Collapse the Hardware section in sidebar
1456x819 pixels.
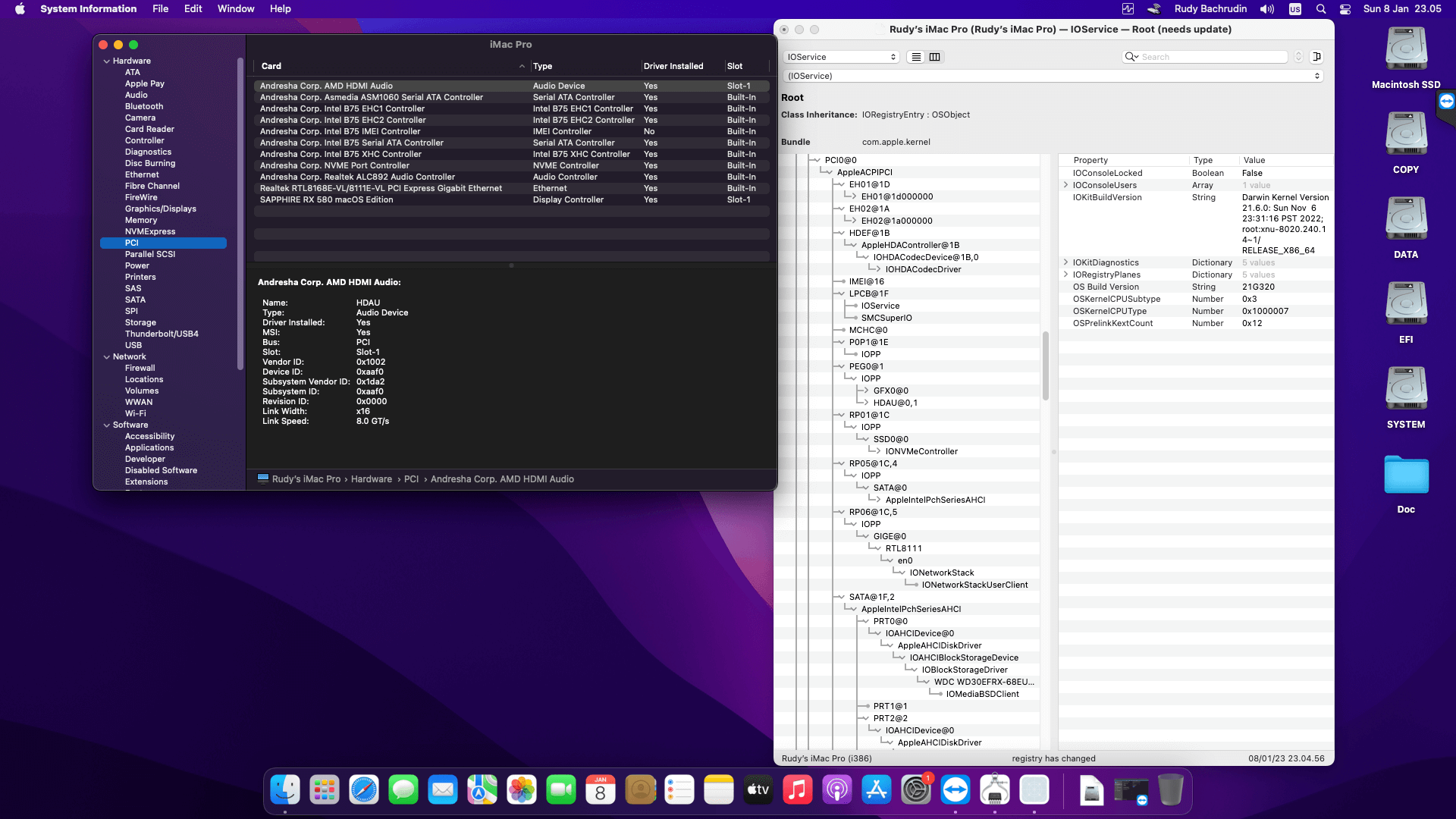coord(107,61)
